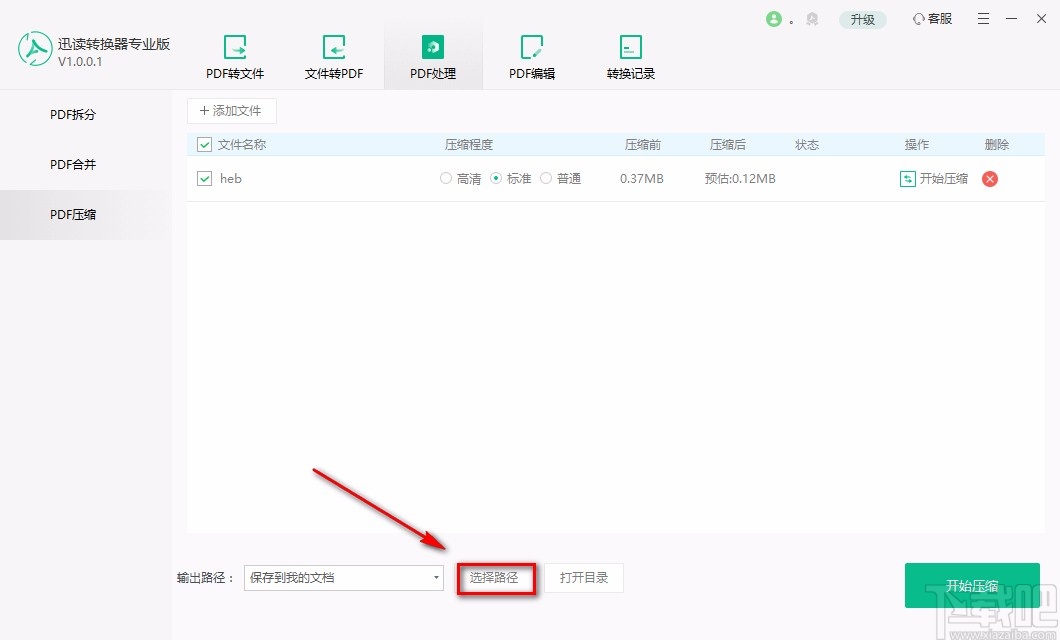Screen dimensions: 1060x640
Task: Click the user avatar icon
Action: (x=776, y=18)
